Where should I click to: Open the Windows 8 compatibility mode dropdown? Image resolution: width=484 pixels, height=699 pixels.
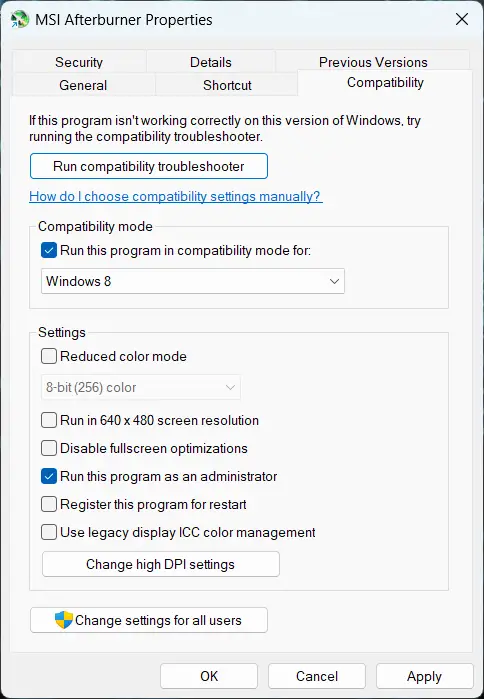(x=193, y=281)
